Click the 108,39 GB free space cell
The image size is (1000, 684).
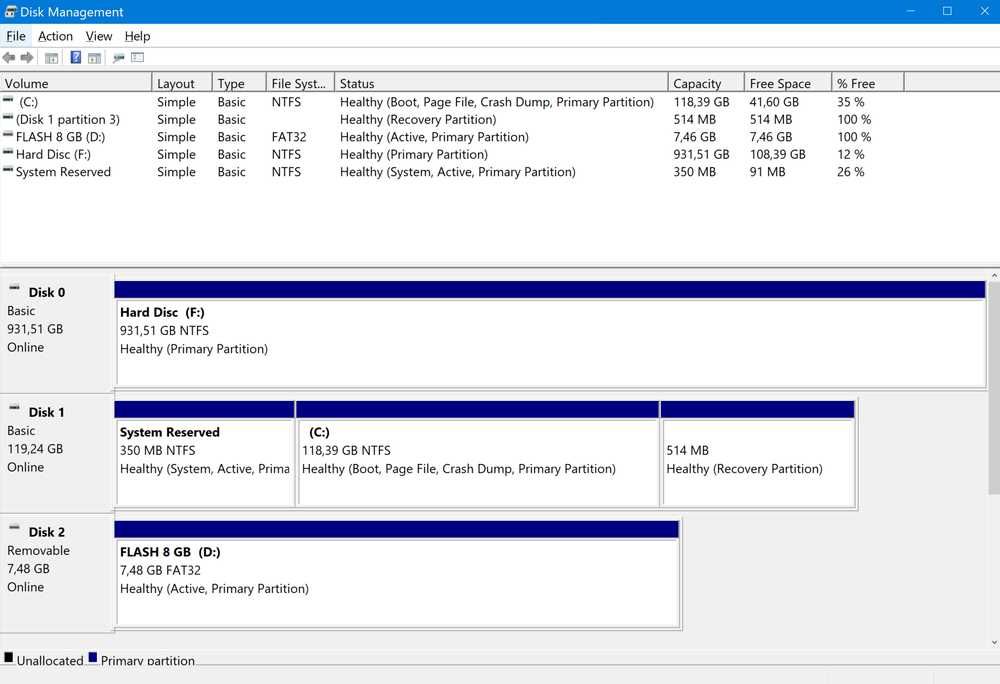click(x=777, y=154)
